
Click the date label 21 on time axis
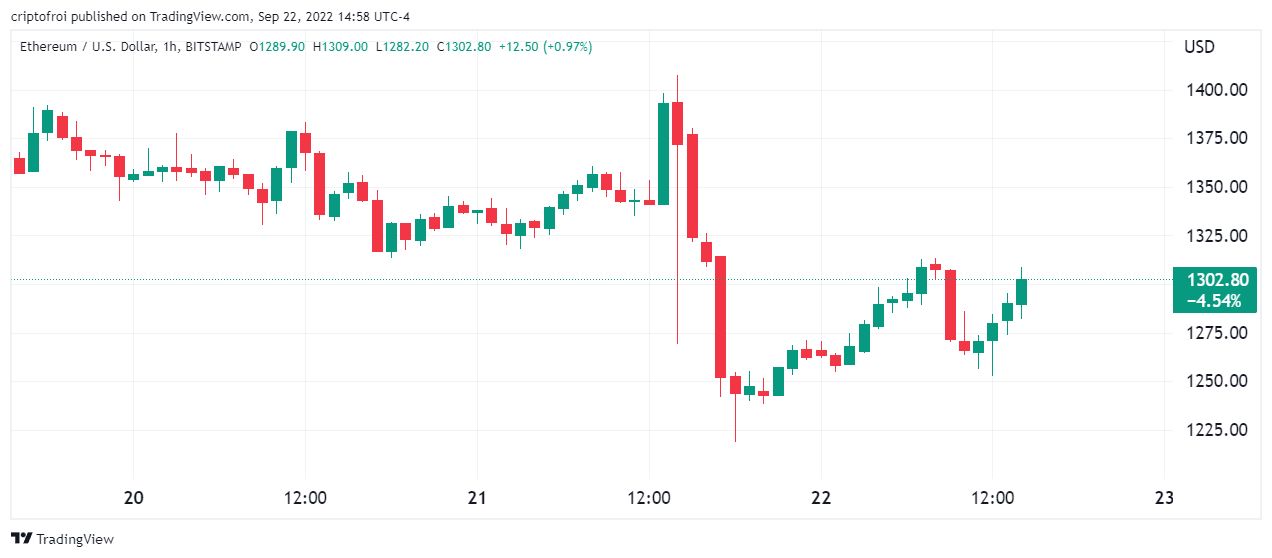[x=476, y=498]
